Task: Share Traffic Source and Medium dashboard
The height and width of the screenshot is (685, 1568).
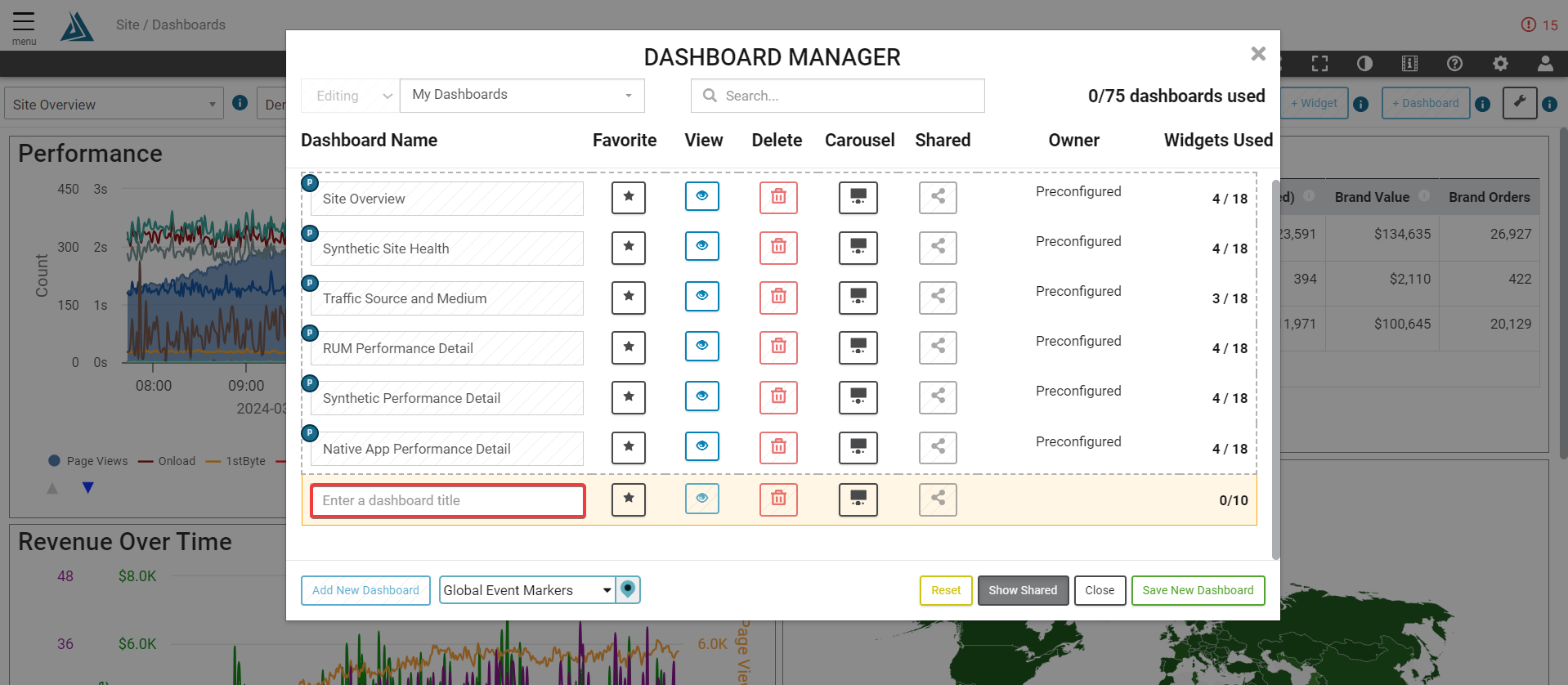Action: (x=938, y=297)
